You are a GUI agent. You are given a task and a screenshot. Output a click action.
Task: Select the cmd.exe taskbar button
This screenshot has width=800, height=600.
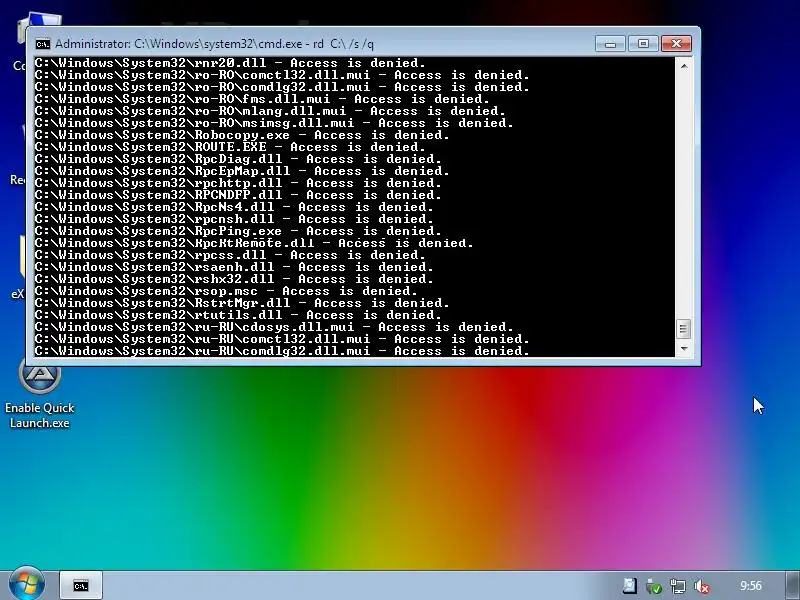(81, 586)
